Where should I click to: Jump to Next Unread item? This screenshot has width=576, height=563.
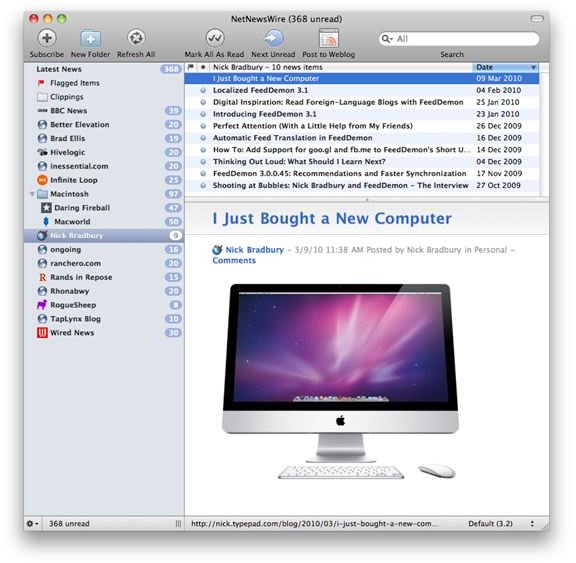click(273, 38)
